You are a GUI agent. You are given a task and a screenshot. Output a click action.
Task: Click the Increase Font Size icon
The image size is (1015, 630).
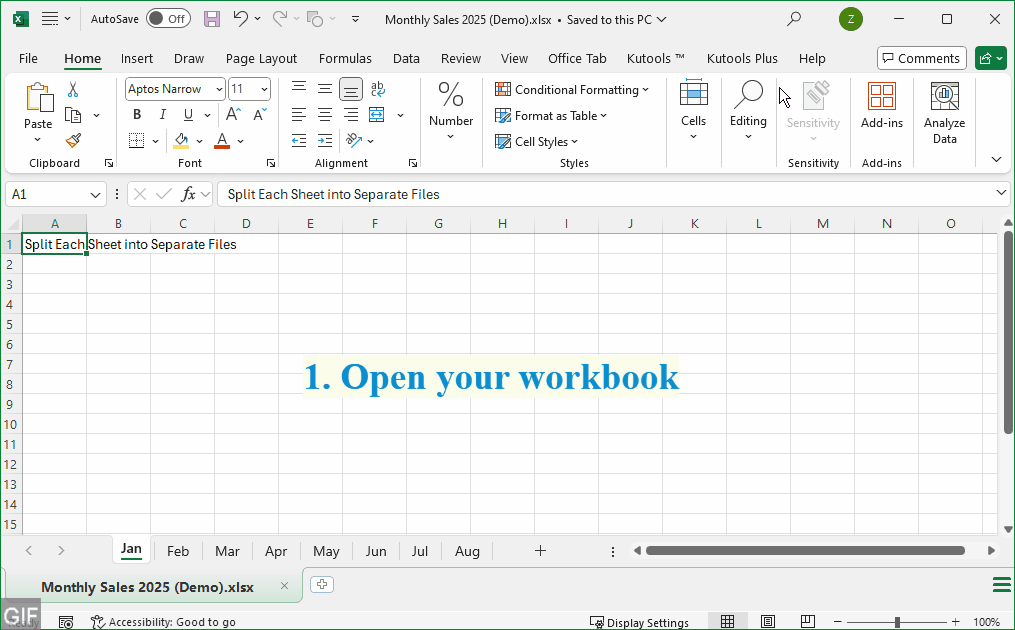coord(237,115)
